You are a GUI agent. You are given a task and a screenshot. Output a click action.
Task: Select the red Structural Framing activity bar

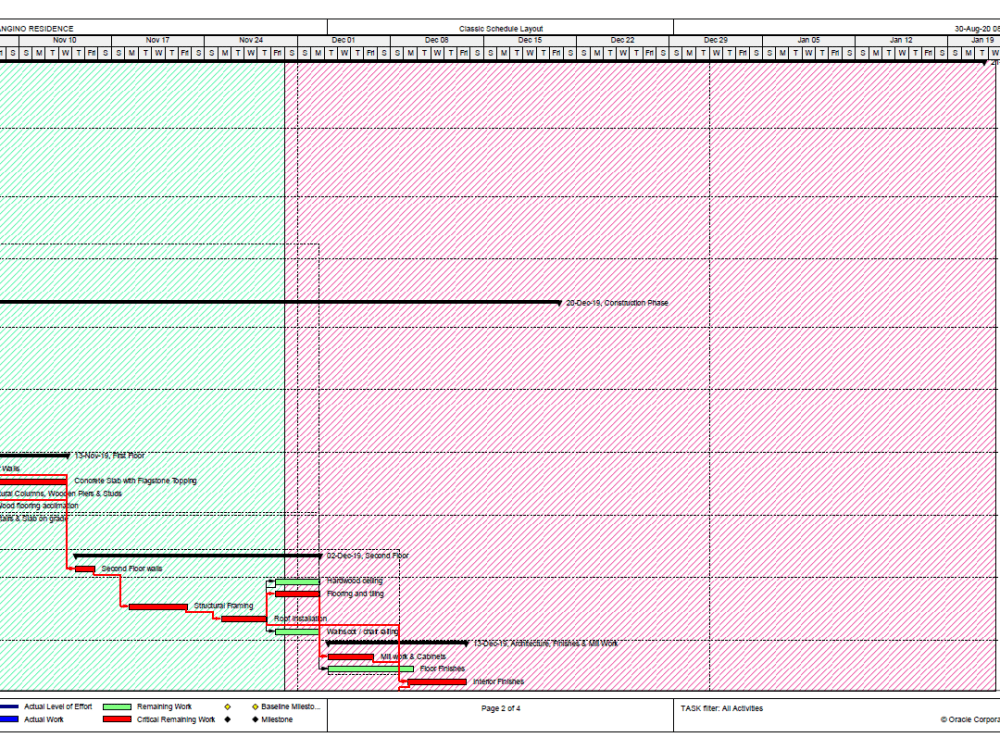[x=158, y=607]
